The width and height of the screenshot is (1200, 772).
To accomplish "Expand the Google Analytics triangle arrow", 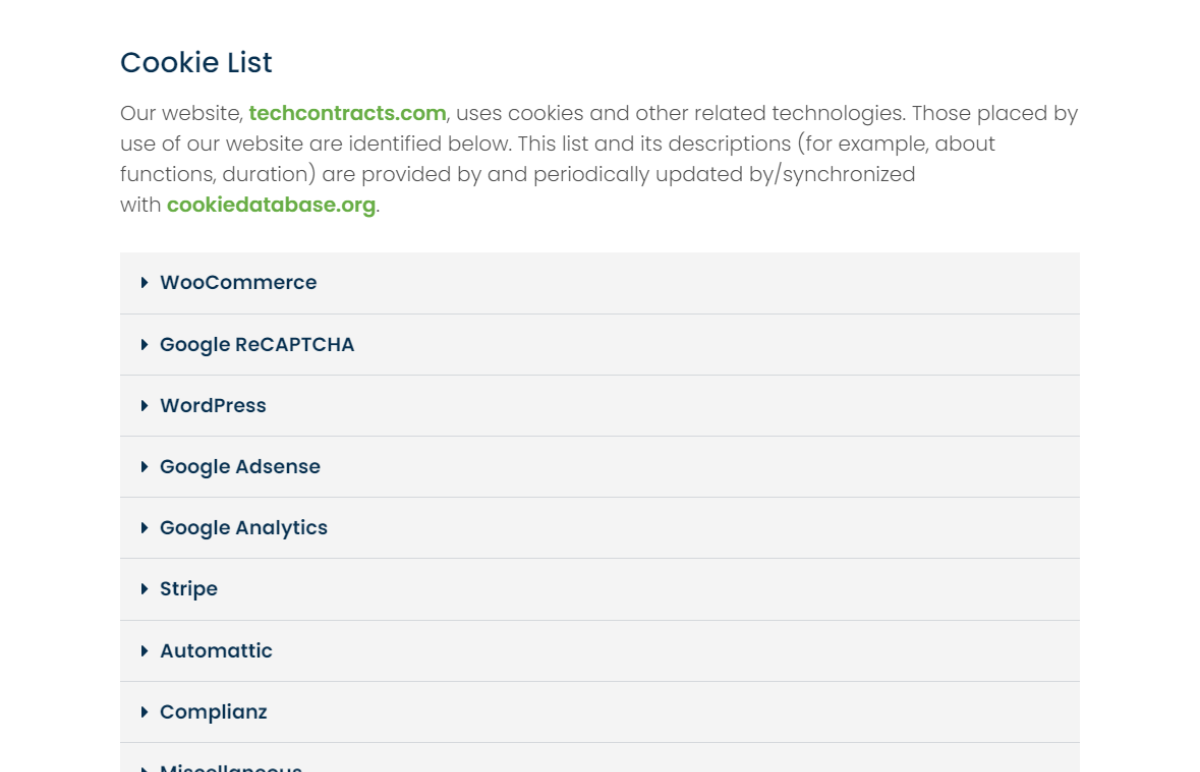I will tap(144, 527).
